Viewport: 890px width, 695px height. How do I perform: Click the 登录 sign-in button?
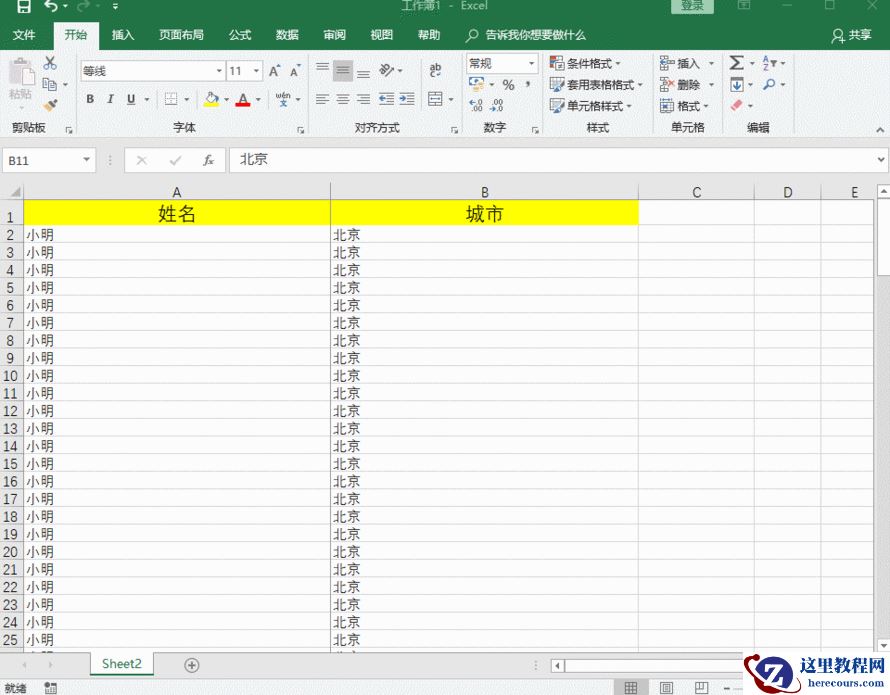pyautogui.click(x=692, y=6)
